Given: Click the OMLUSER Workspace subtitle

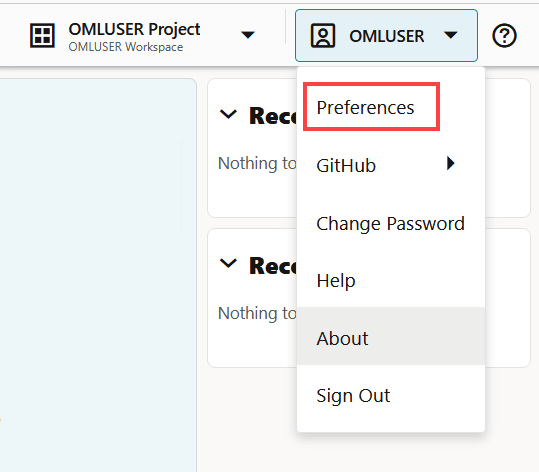Looking at the screenshot, I should (125, 47).
